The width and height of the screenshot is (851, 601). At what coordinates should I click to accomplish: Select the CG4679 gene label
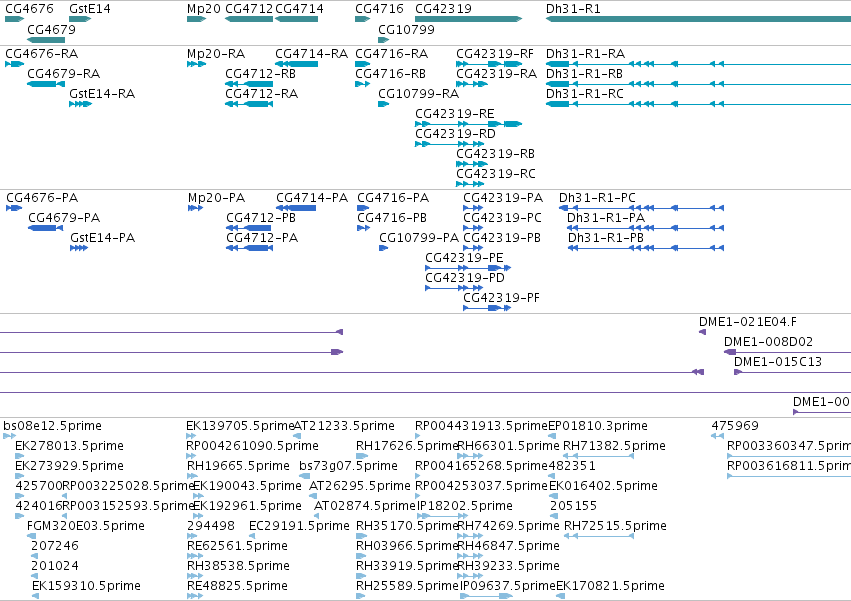point(52,29)
